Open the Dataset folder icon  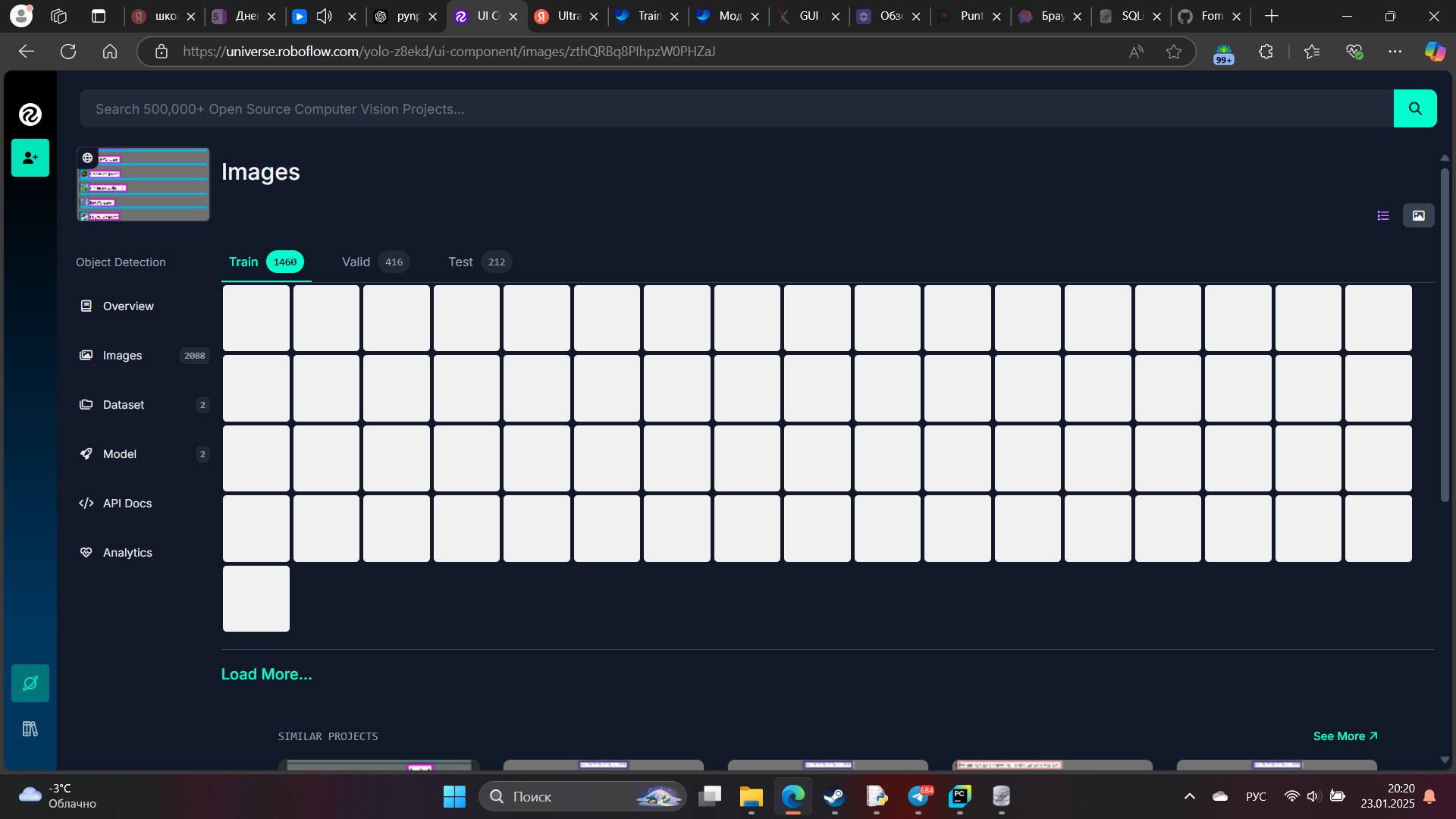[86, 404]
